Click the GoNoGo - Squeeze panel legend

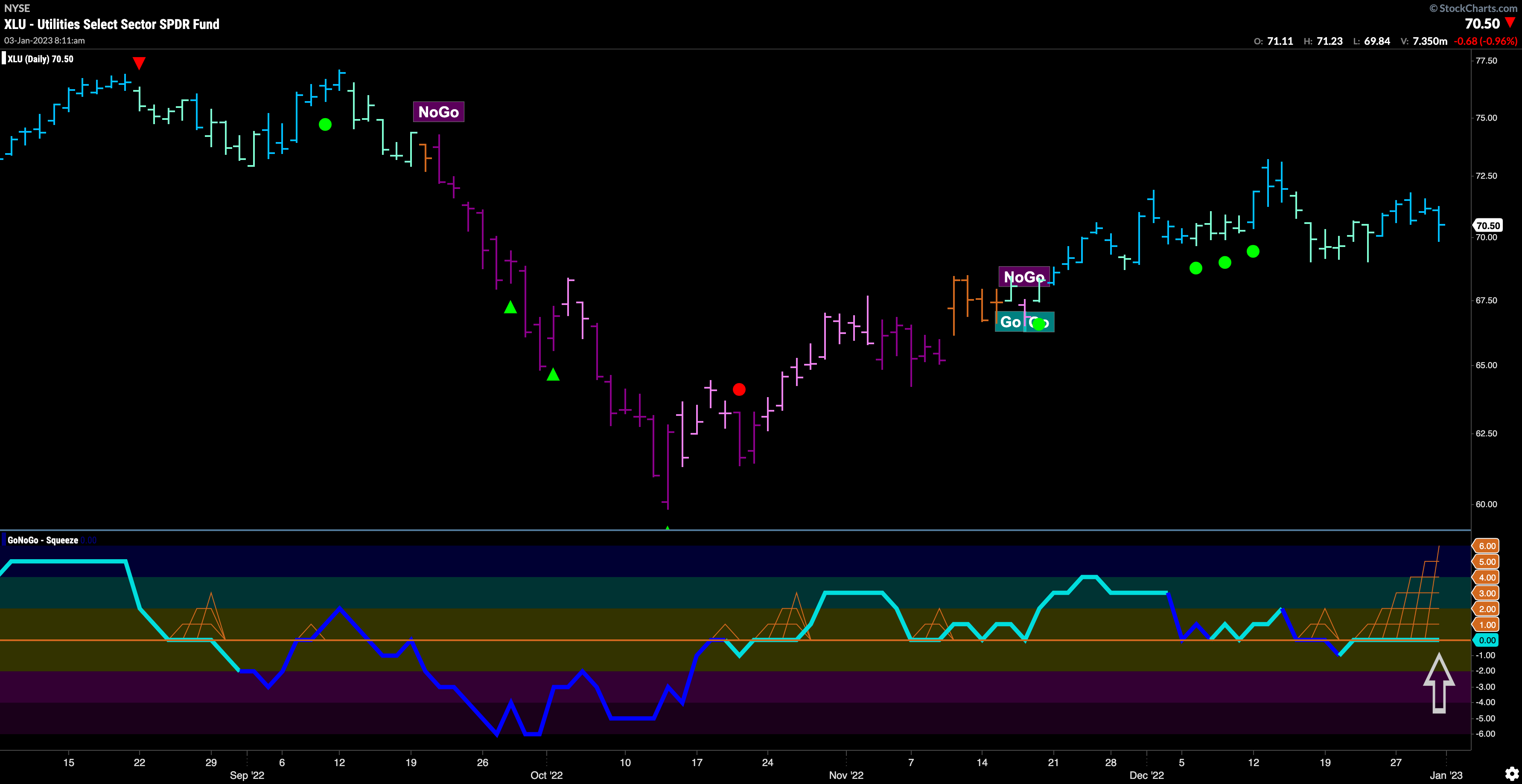[x=43, y=540]
